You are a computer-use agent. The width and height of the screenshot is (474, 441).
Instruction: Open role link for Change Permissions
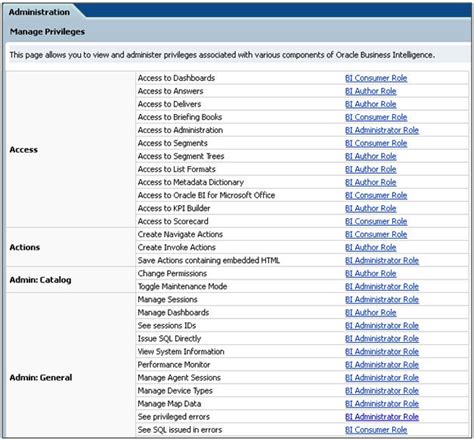(371, 273)
